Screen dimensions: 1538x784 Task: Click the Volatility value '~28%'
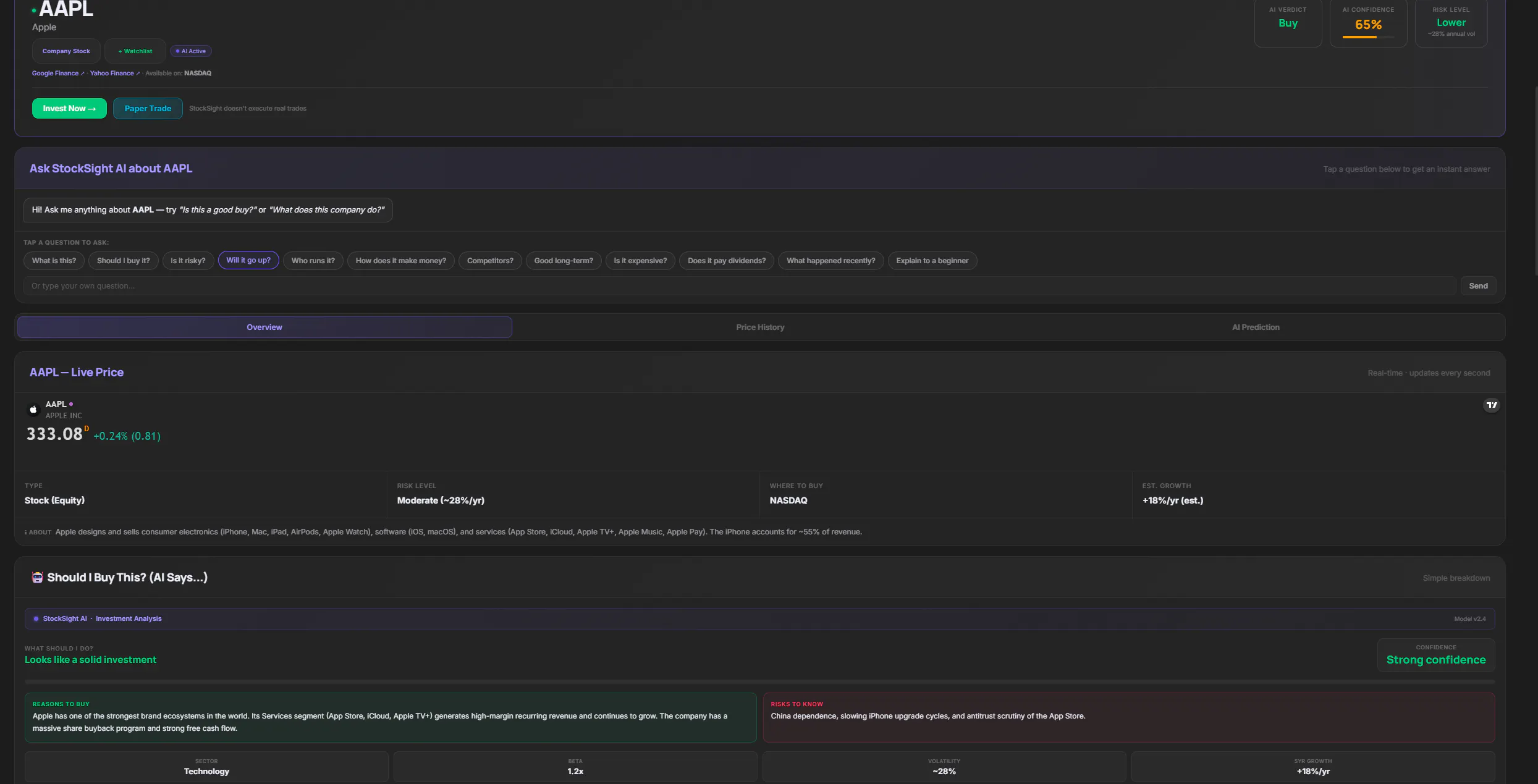pyautogui.click(x=944, y=772)
